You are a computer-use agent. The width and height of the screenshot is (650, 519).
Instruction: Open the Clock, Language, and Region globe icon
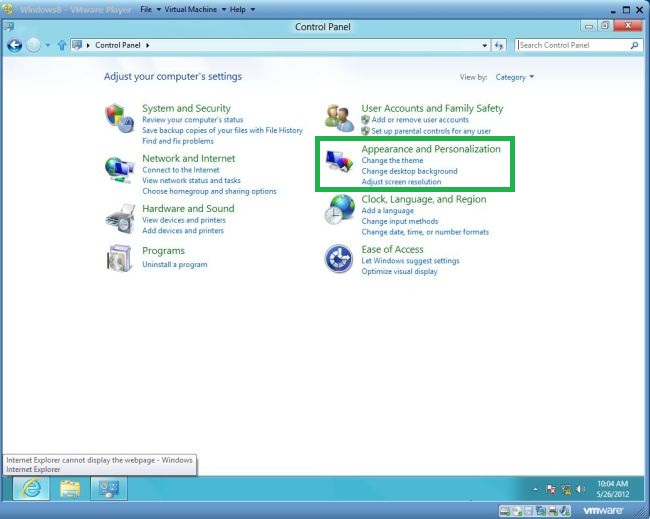(x=340, y=209)
